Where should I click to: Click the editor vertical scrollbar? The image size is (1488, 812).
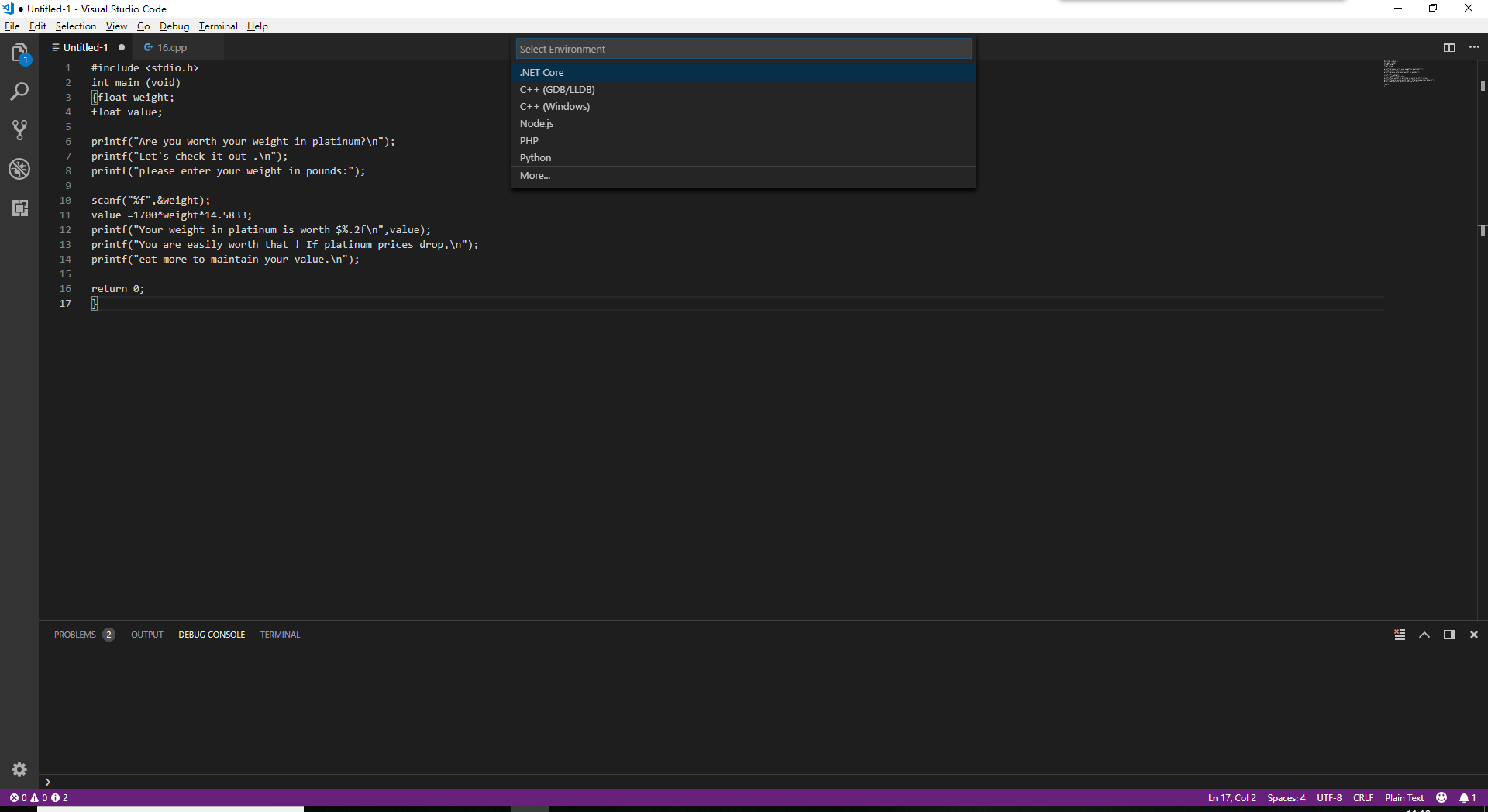coord(1482,339)
